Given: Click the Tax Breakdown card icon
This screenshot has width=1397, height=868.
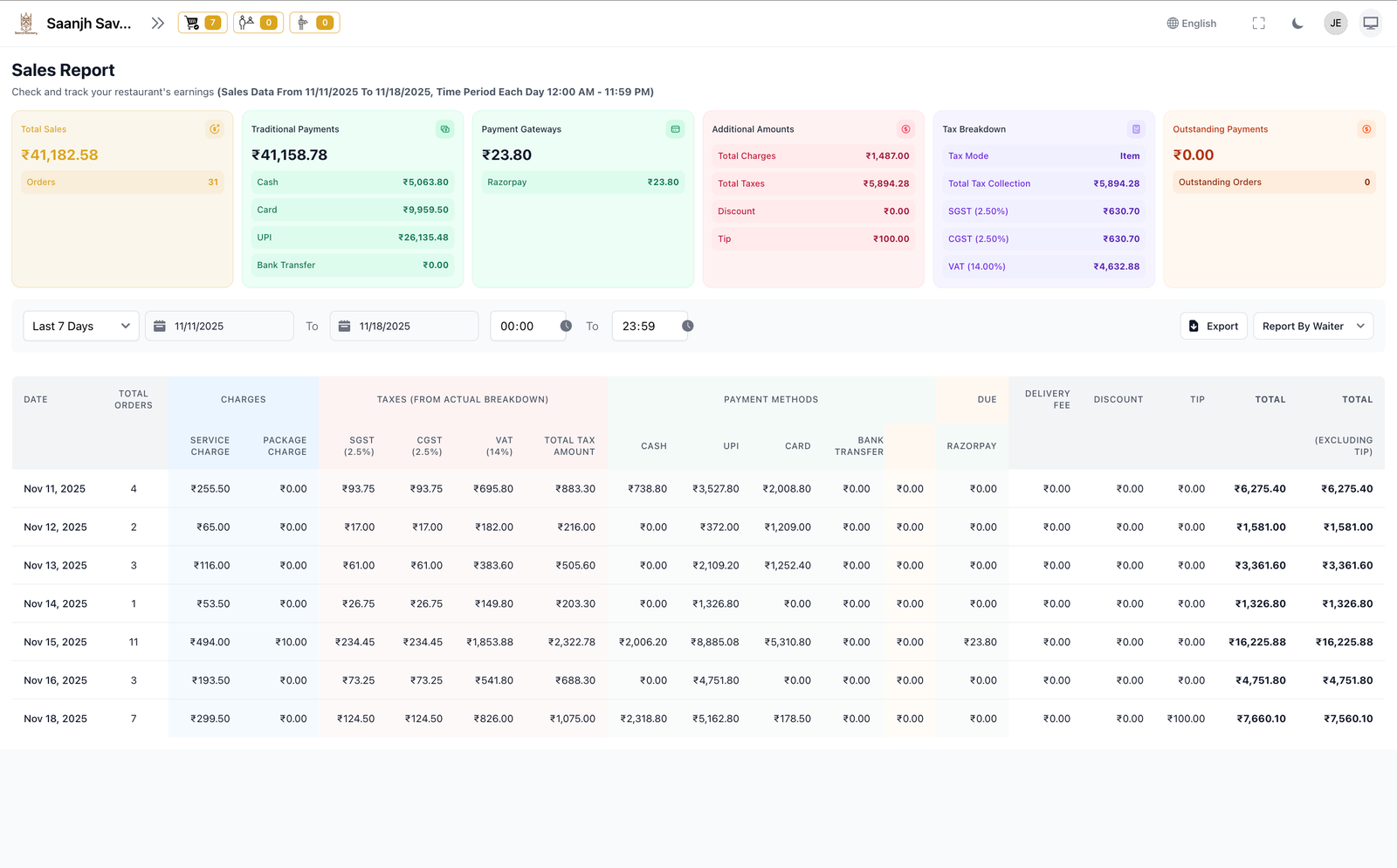Looking at the screenshot, I should [x=1135, y=129].
